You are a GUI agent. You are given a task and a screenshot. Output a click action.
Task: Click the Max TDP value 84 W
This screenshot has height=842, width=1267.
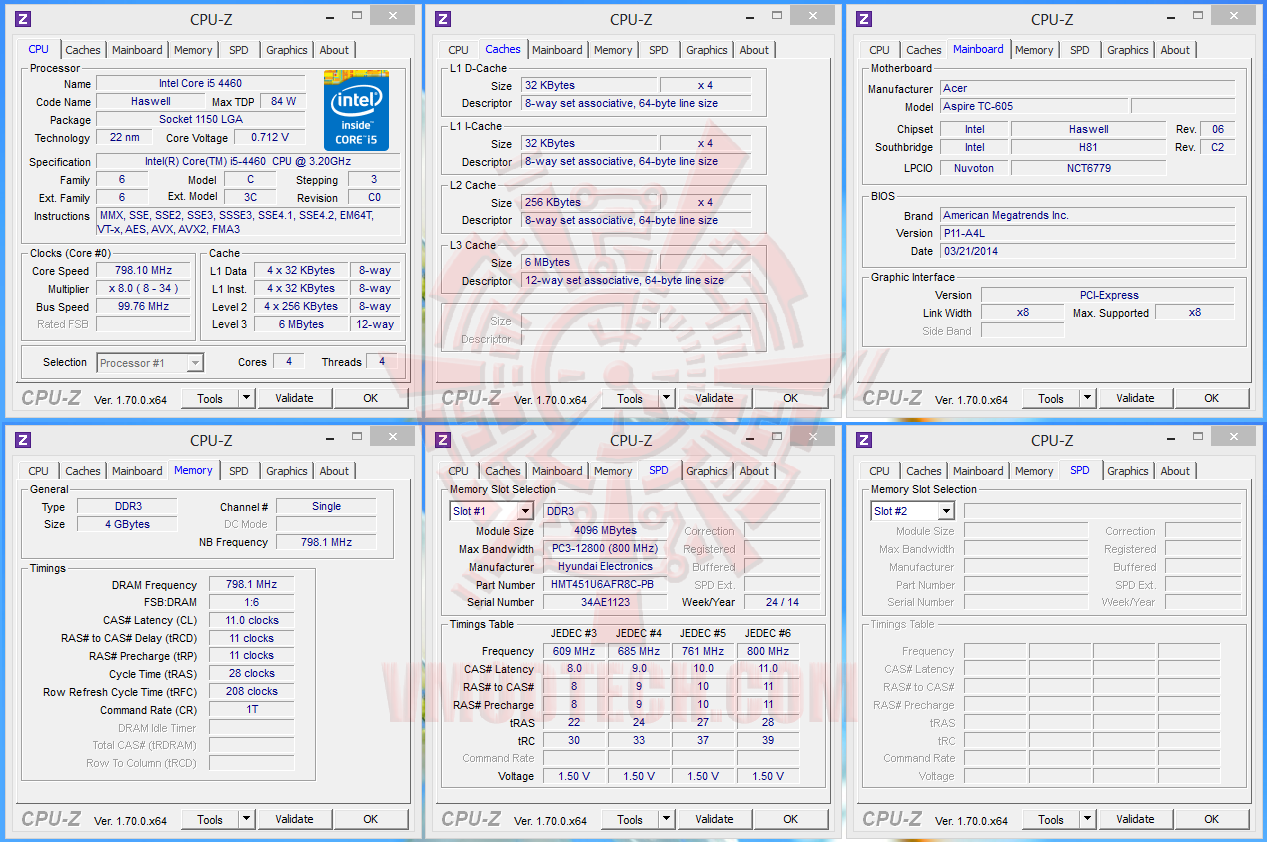pos(283,102)
